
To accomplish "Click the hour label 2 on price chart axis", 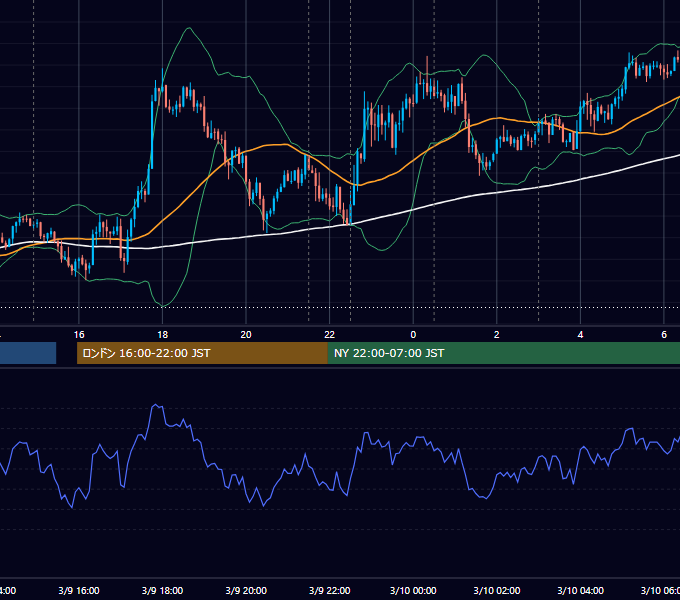I will click(x=497, y=335).
